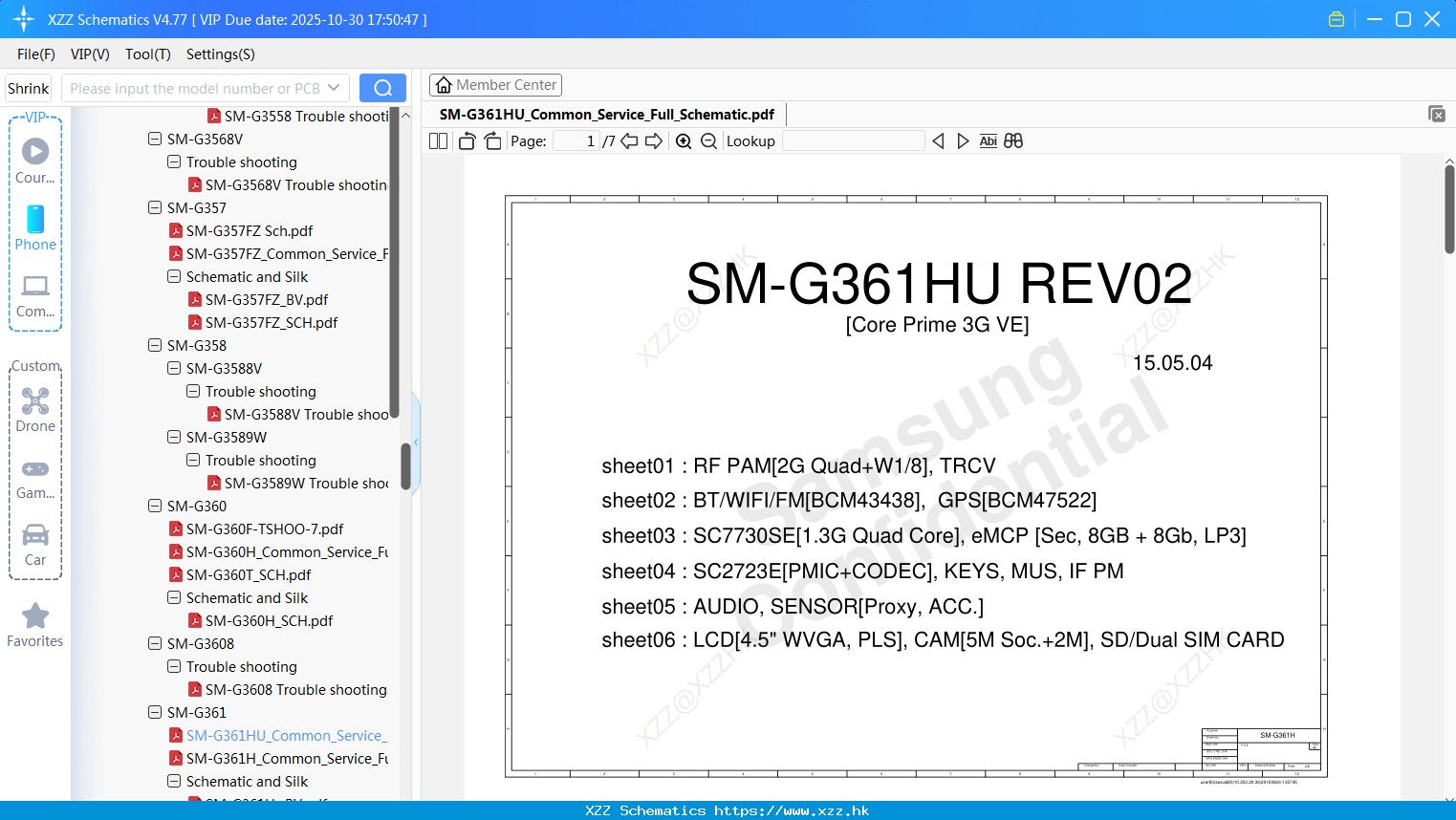Open the Drone category
The width and height of the screenshot is (1456, 820).
point(35,409)
